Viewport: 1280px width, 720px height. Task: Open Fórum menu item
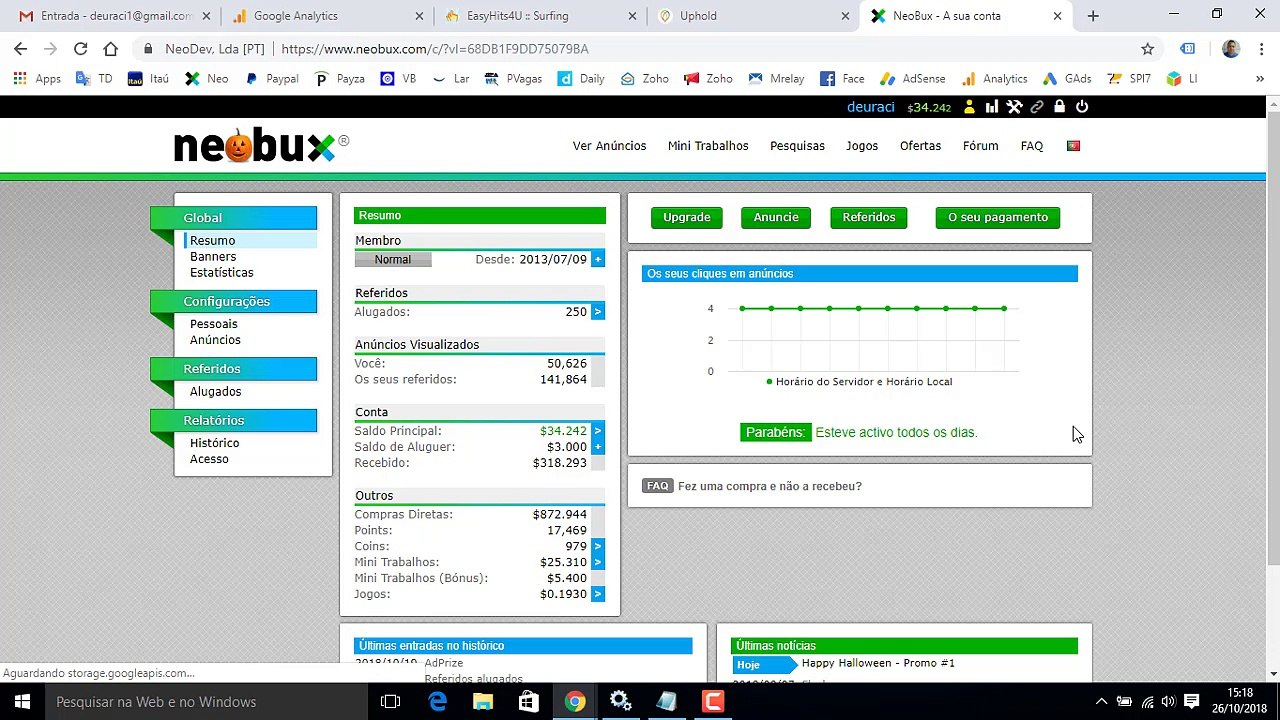click(x=980, y=146)
